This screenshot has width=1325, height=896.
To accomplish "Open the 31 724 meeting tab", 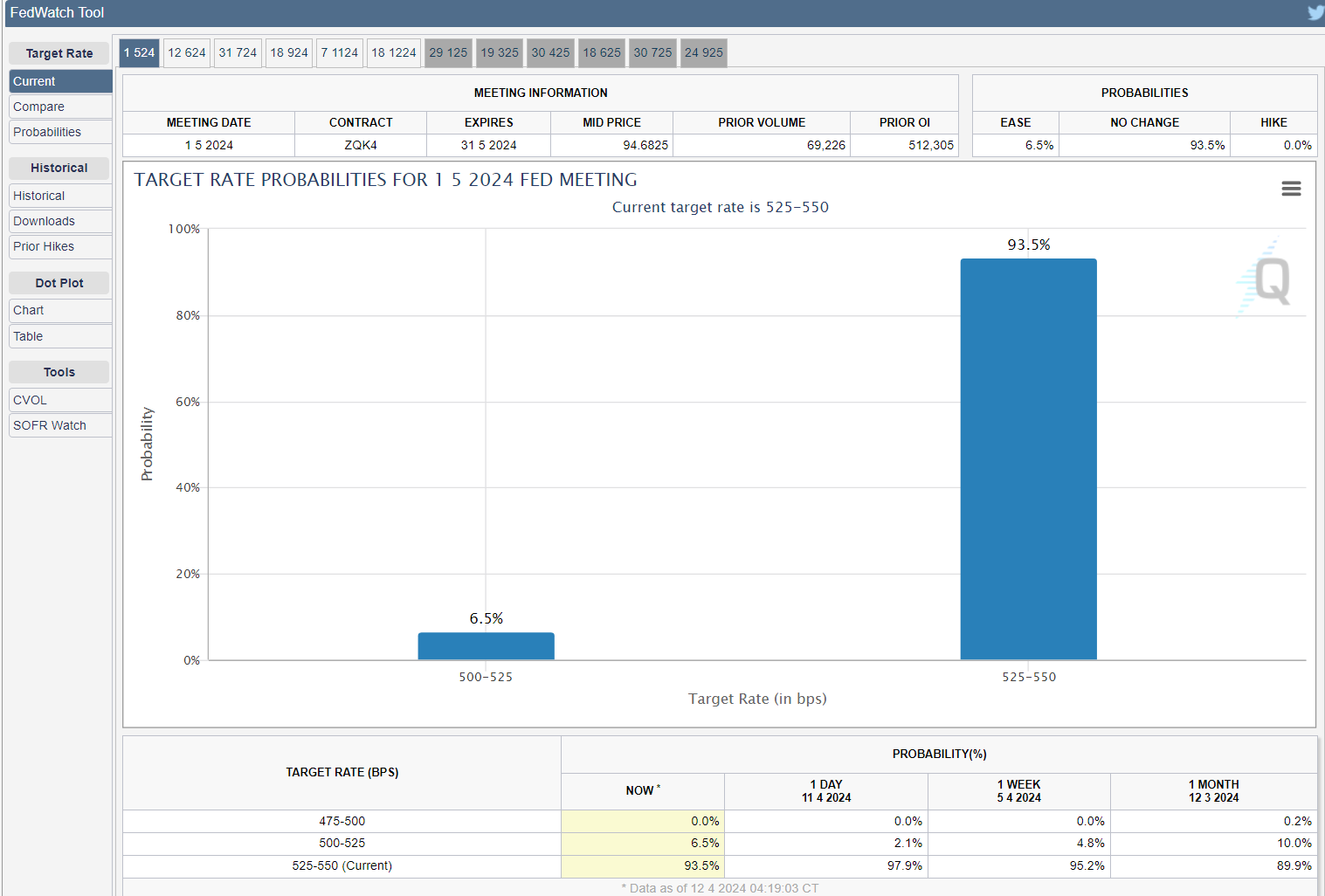I will (238, 52).
